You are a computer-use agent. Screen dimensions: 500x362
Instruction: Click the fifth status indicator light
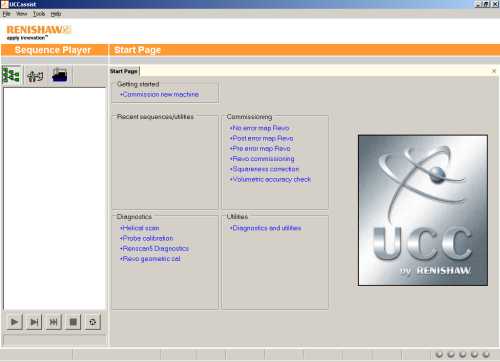pos(486,354)
